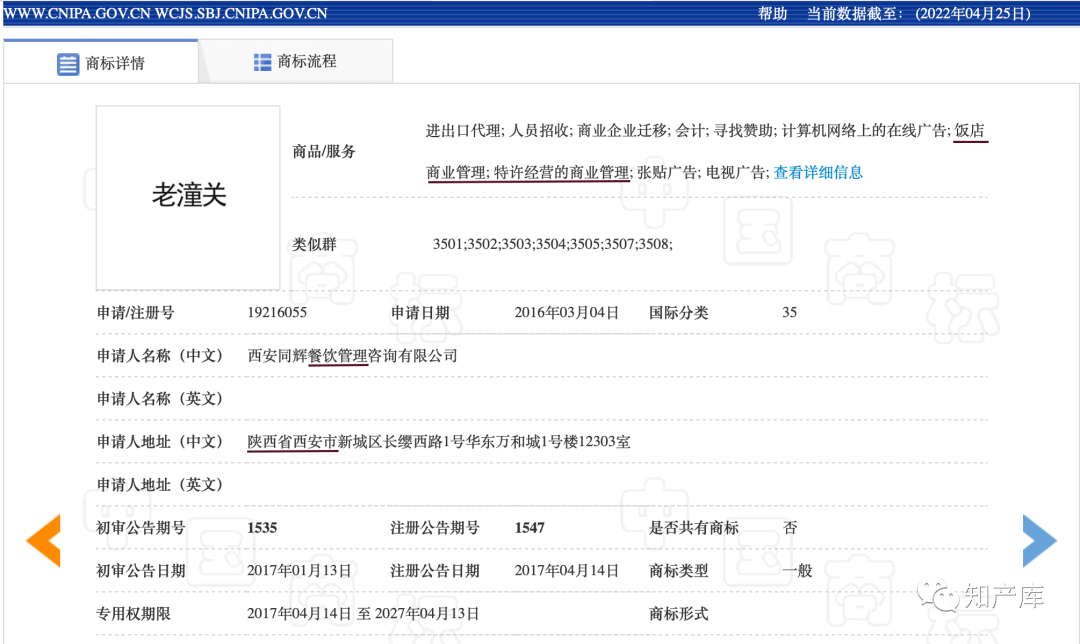1080x644 pixels.
Task: Click the 是否共有商标 value 否
Action: tap(790, 528)
